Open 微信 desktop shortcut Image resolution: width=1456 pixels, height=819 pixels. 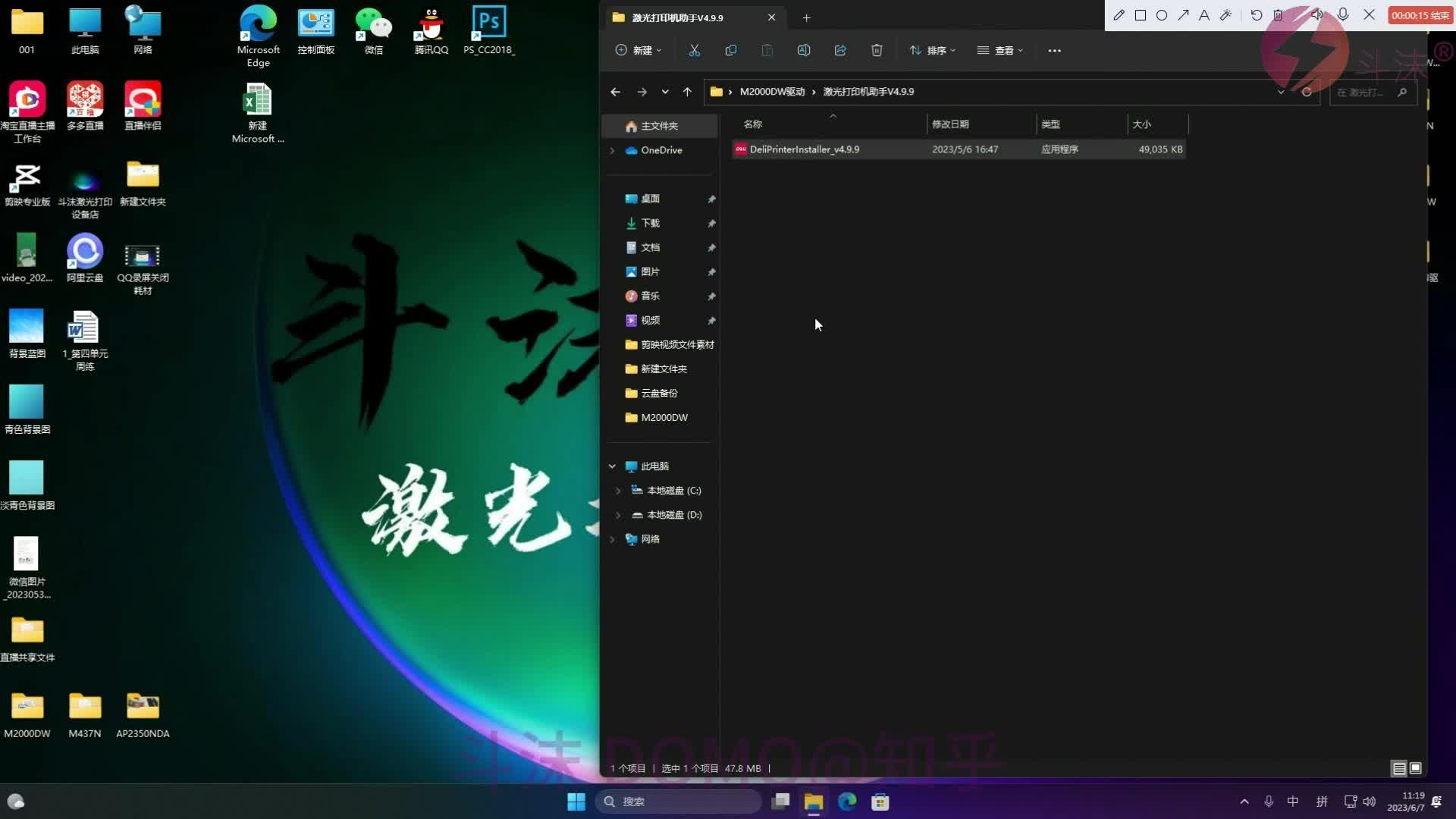[373, 30]
